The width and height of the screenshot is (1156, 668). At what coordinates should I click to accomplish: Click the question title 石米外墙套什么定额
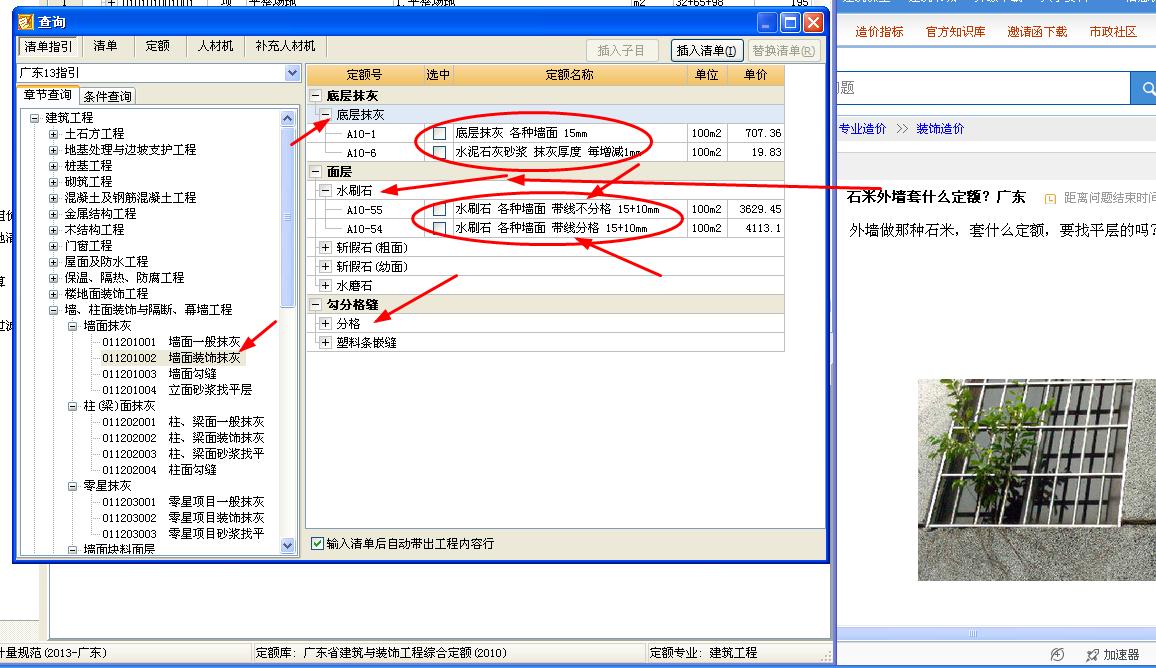click(x=936, y=197)
